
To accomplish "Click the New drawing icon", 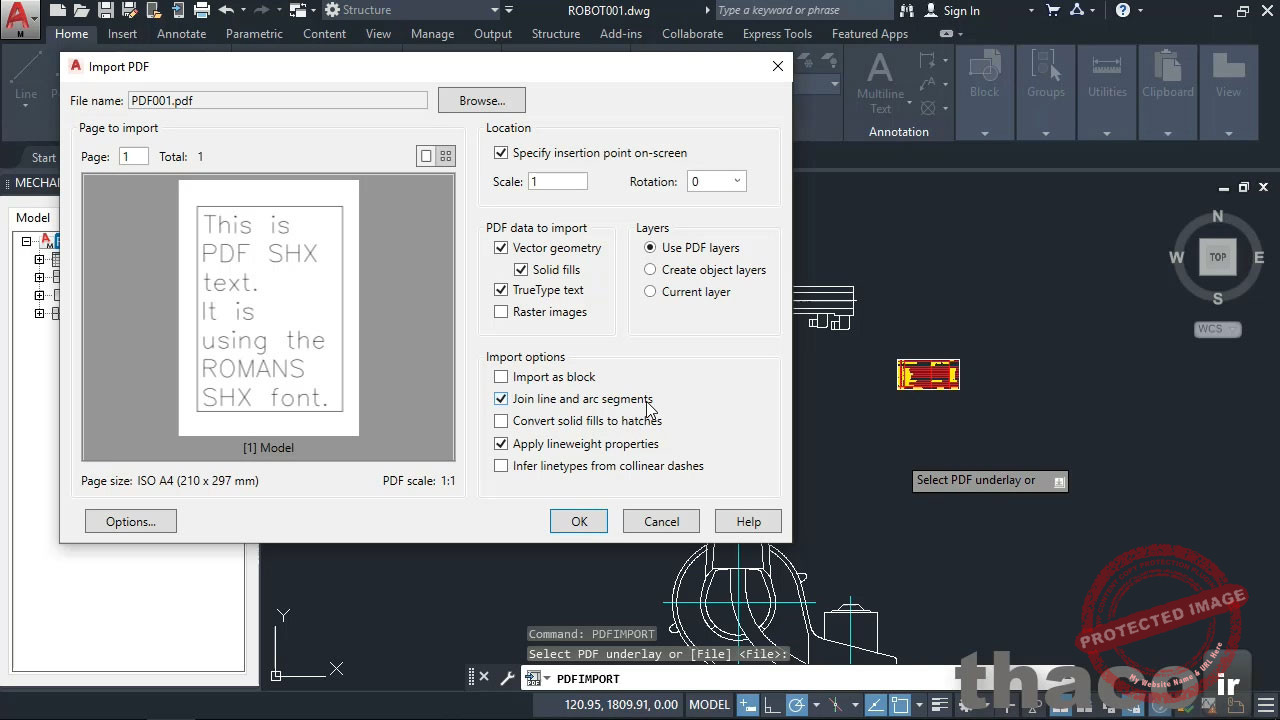I will tap(58, 10).
